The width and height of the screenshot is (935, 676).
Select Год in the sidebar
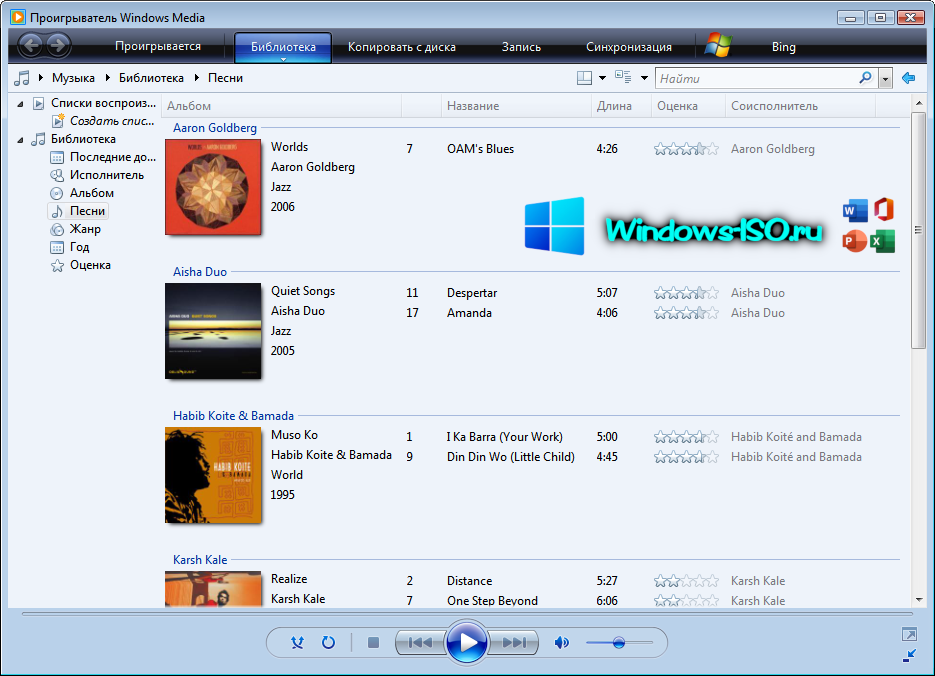[70, 247]
